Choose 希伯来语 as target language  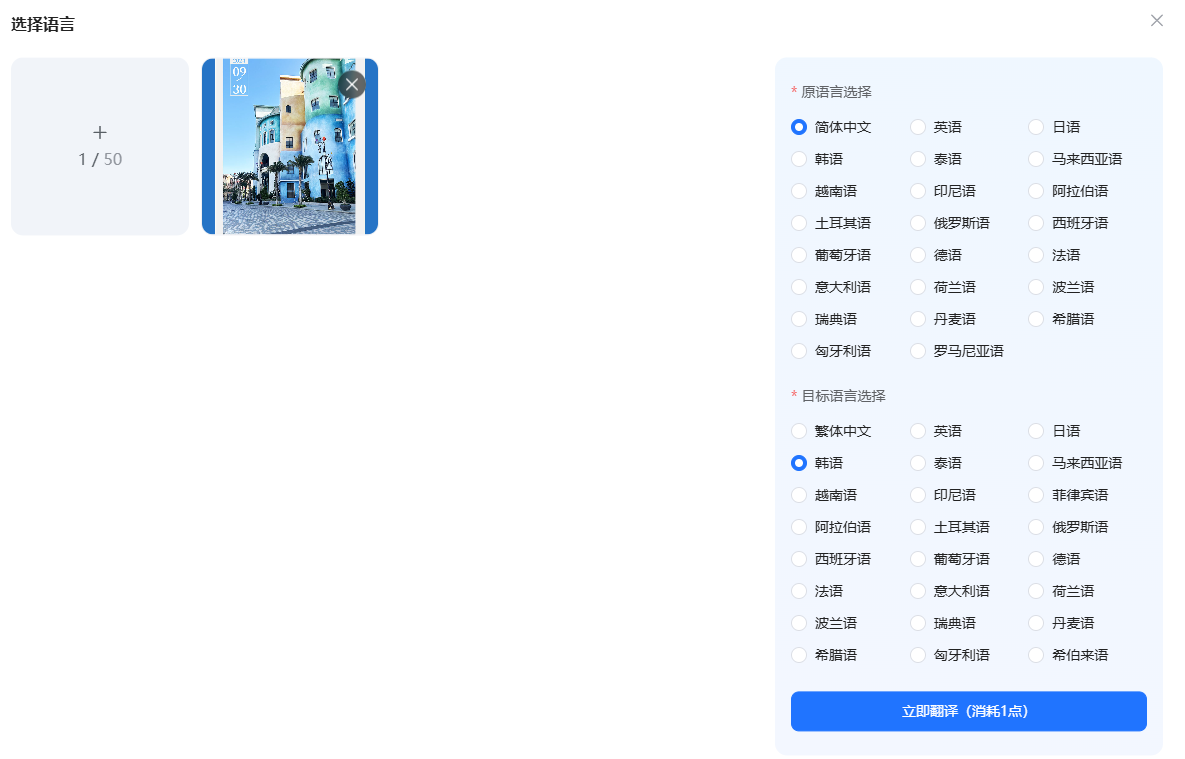point(1036,655)
